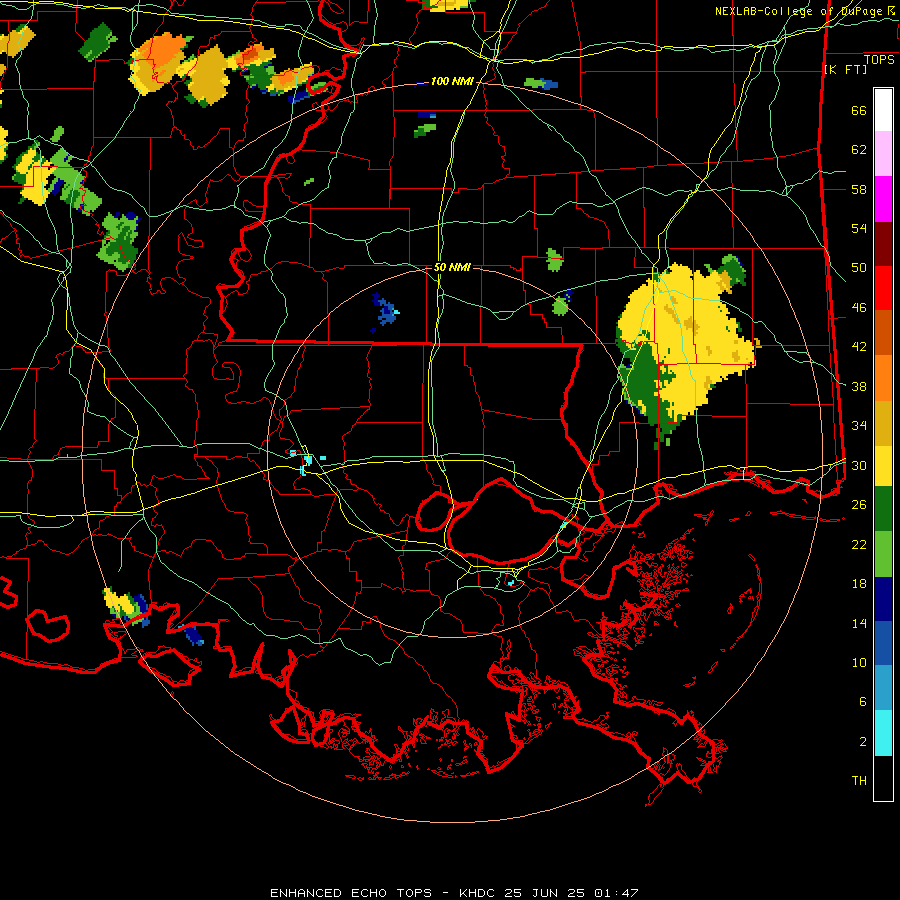900x900 pixels.
Task: Click the legend value 26
Action: [859, 505]
